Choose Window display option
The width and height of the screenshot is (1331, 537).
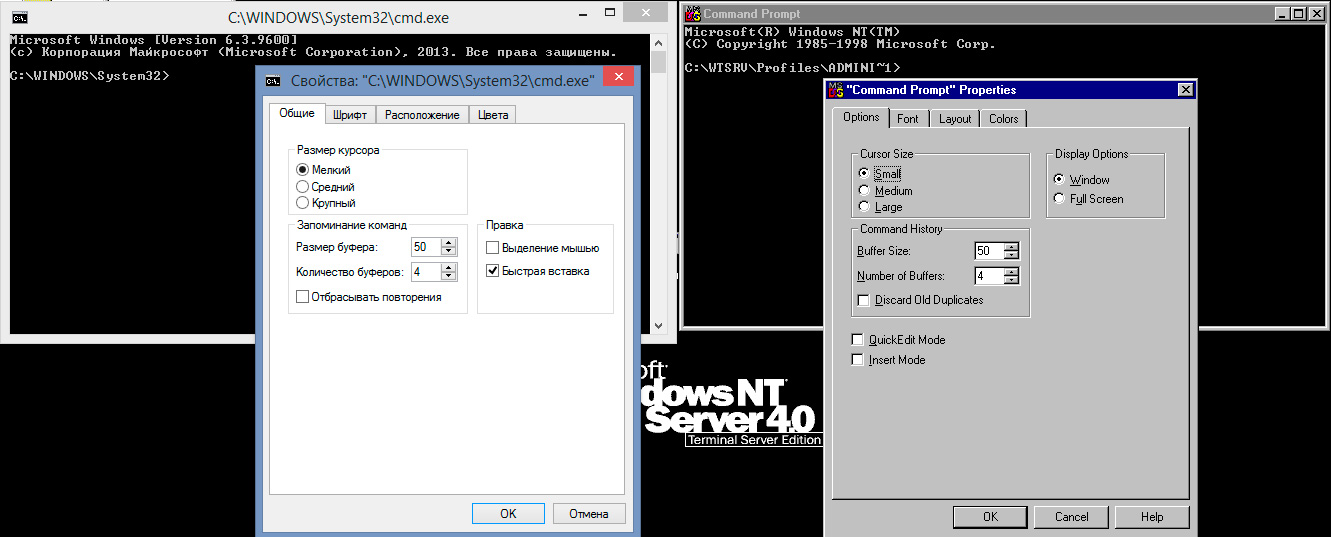click(1059, 180)
